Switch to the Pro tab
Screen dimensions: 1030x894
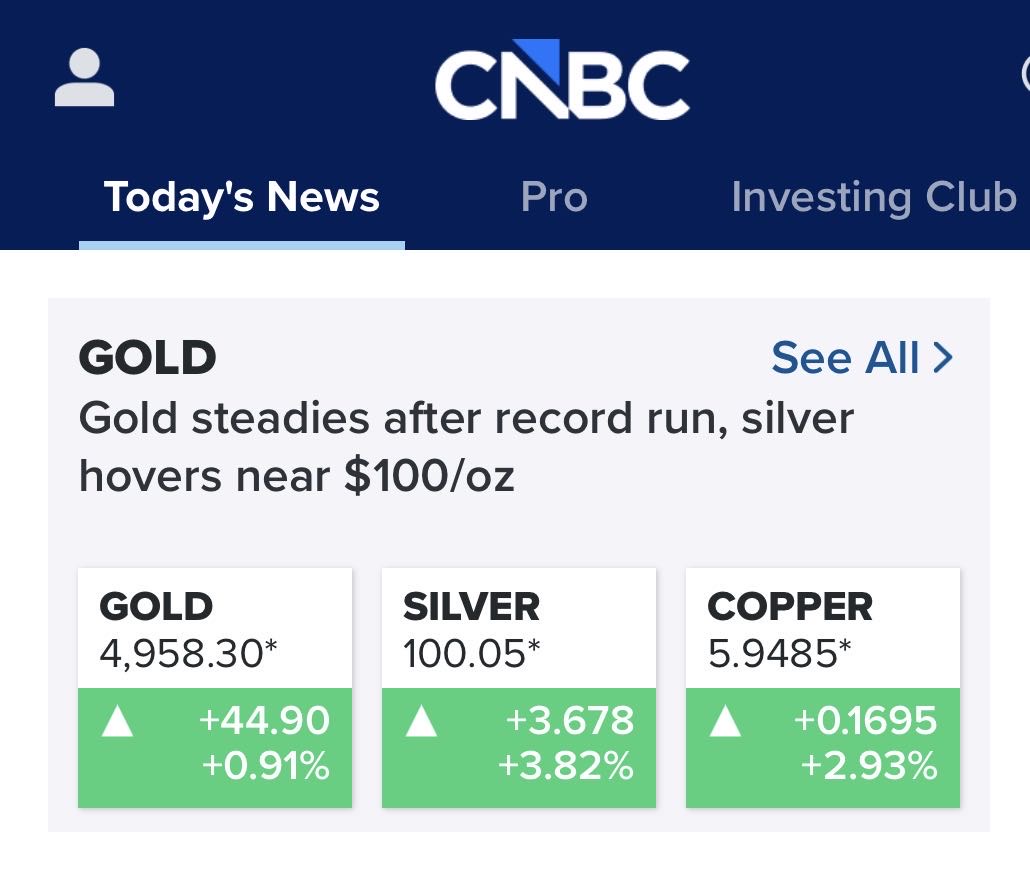pyautogui.click(x=554, y=197)
